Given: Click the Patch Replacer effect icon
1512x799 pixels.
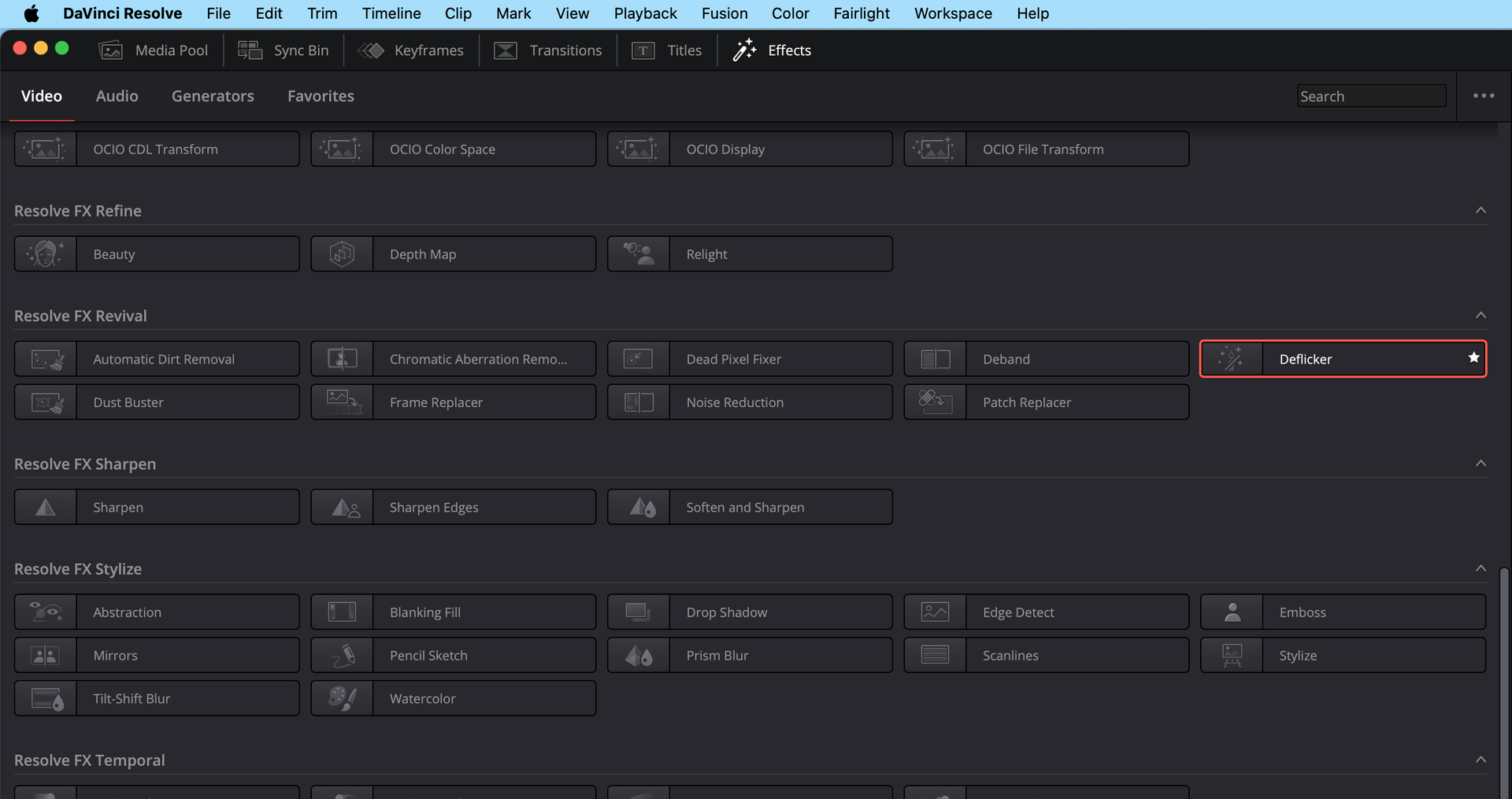Looking at the screenshot, I should coord(935,402).
